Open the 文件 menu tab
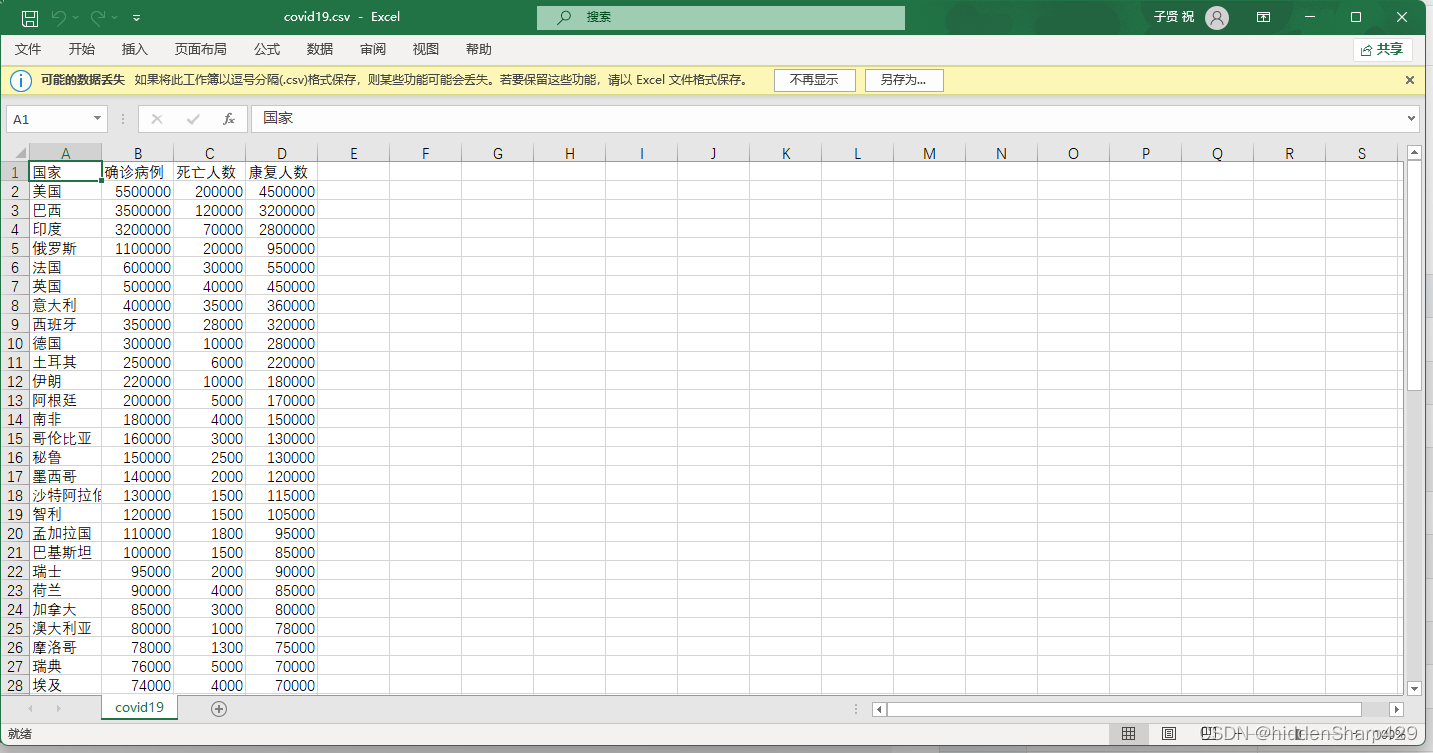 click(x=28, y=49)
